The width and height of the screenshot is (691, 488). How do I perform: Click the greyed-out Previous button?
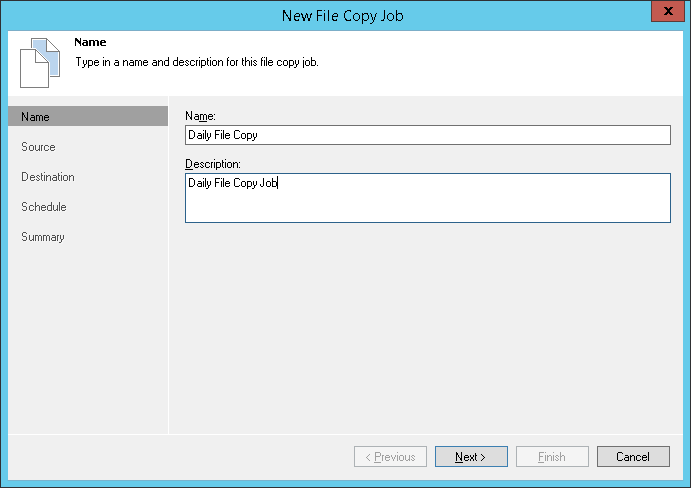pos(390,457)
